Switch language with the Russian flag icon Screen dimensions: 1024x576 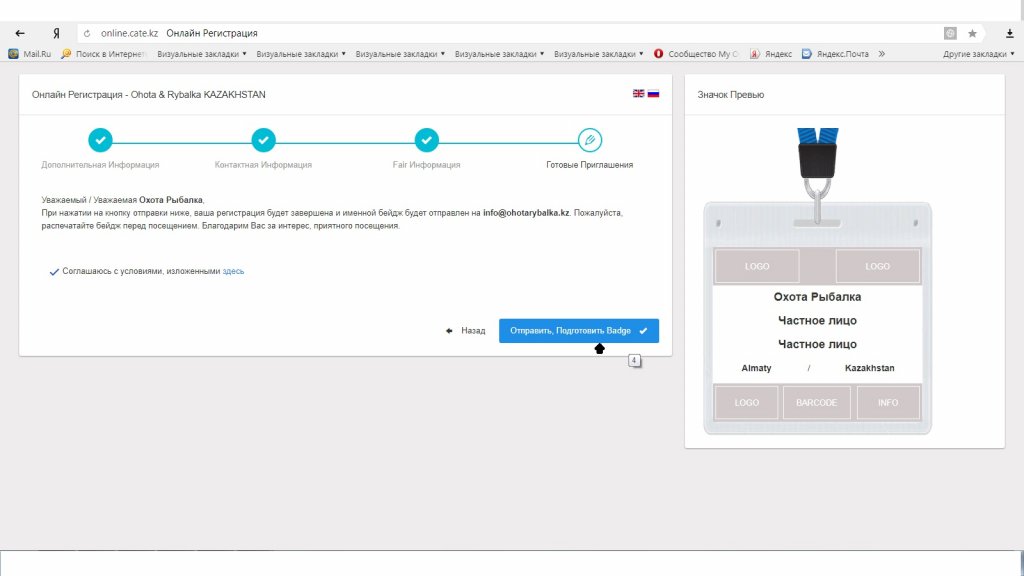(x=654, y=93)
